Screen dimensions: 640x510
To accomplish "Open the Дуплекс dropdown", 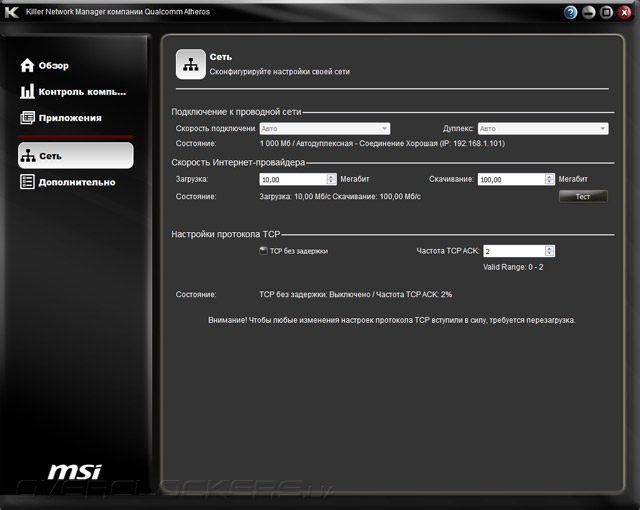I will [543, 129].
